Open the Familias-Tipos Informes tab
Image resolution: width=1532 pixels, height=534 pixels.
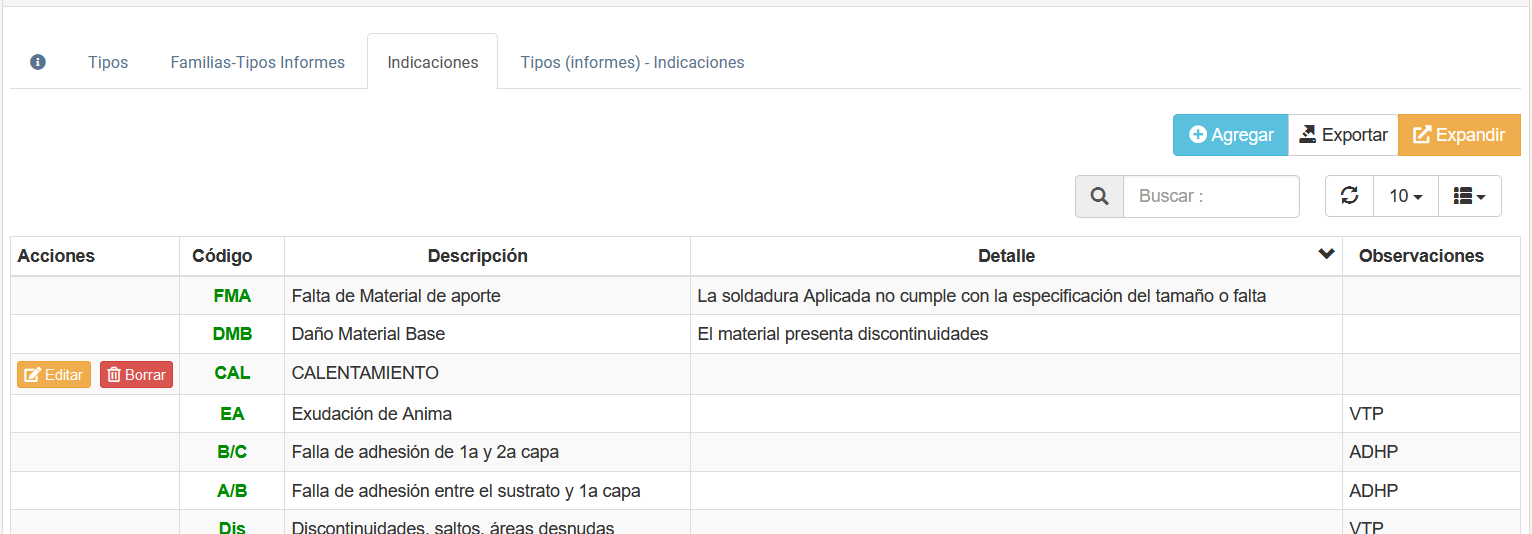(257, 62)
